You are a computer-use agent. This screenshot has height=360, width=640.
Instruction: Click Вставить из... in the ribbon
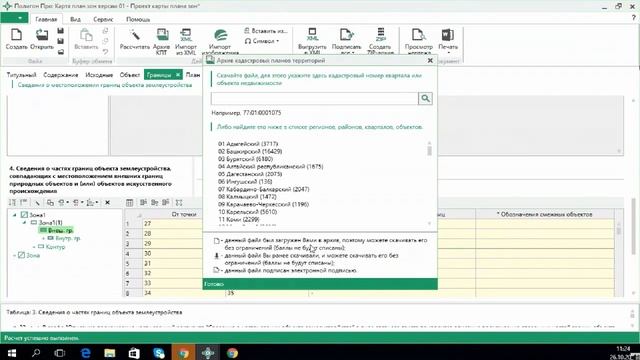point(266,31)
